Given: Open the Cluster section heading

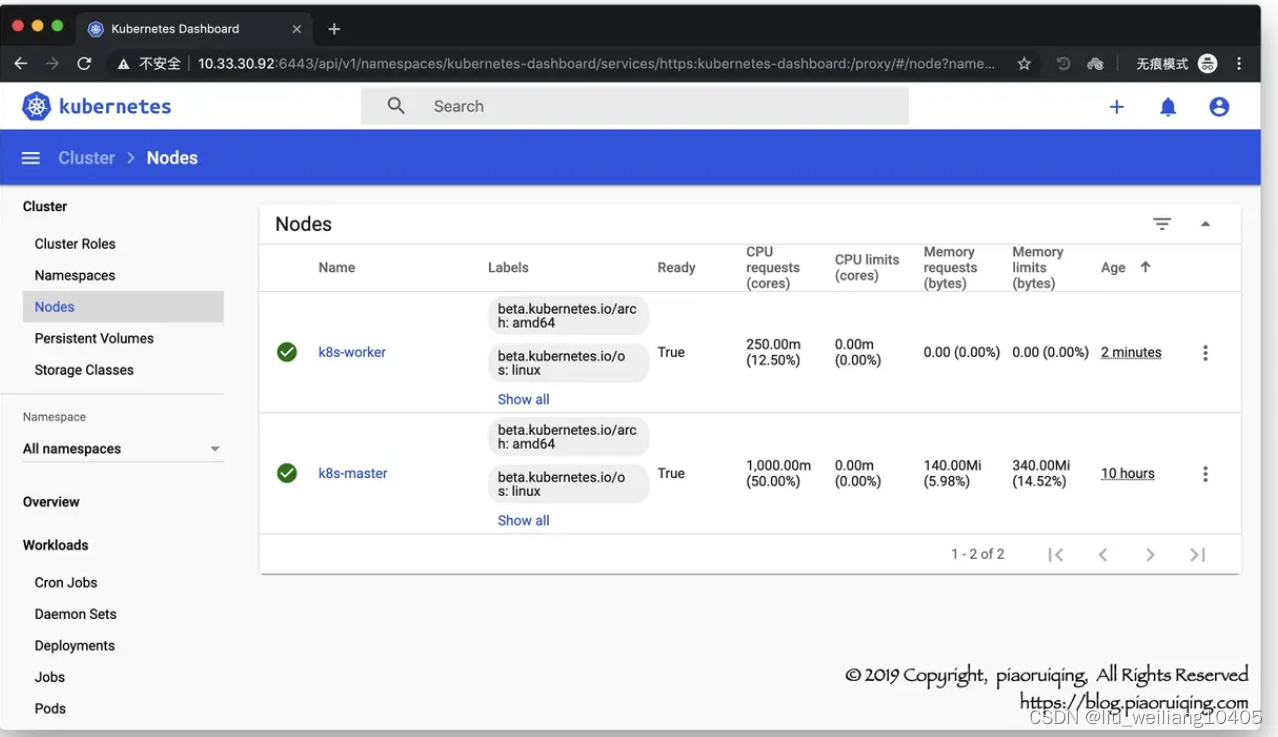Looking at the screenshot, I should click(45, 206).
